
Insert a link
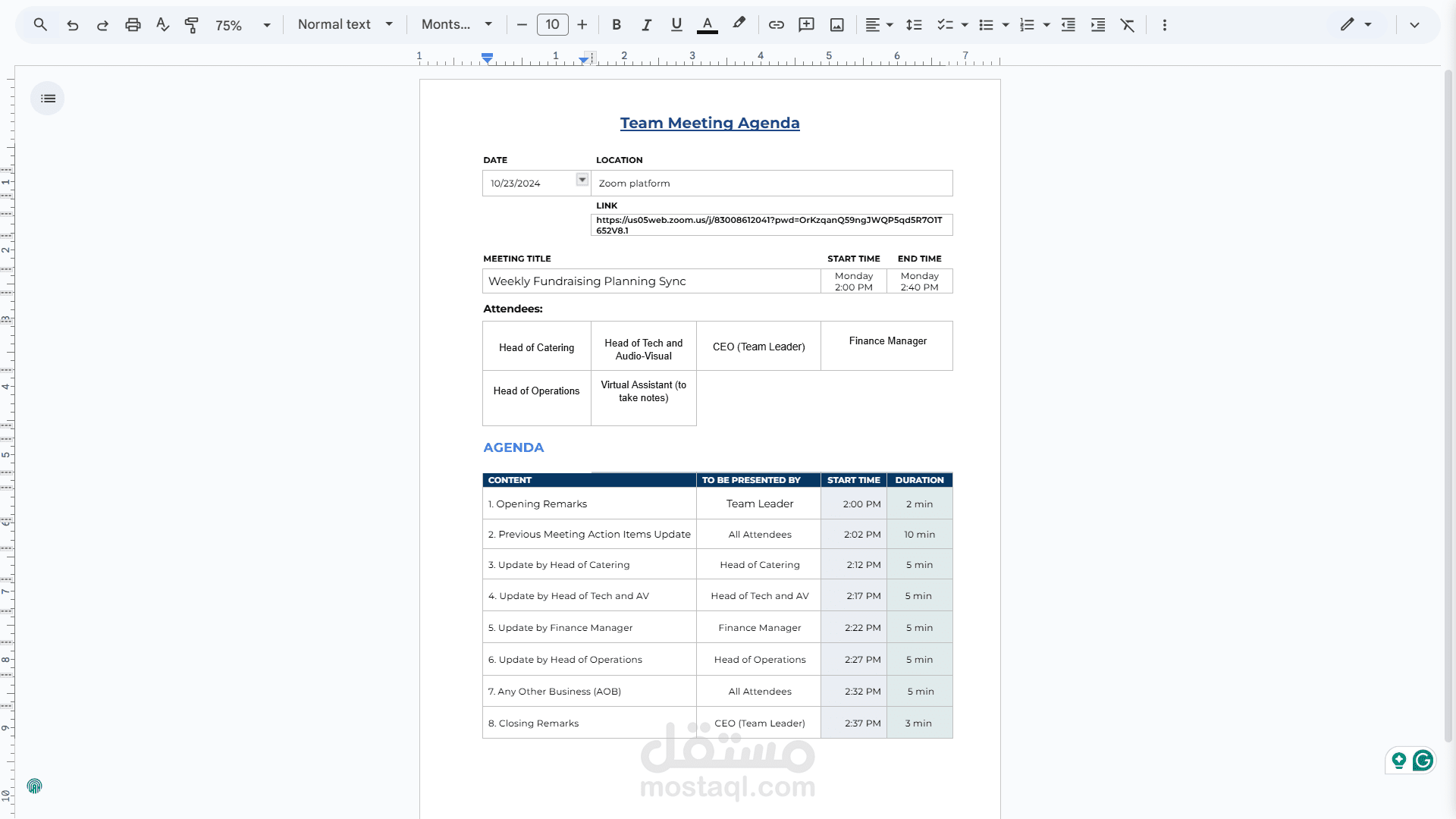777,24
